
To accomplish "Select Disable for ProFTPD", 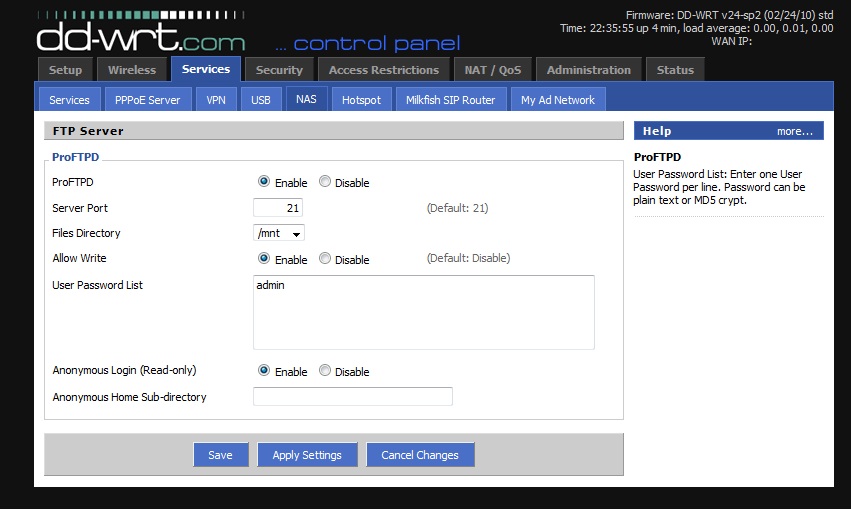I will pyautogui.click(x=325, y=182).
